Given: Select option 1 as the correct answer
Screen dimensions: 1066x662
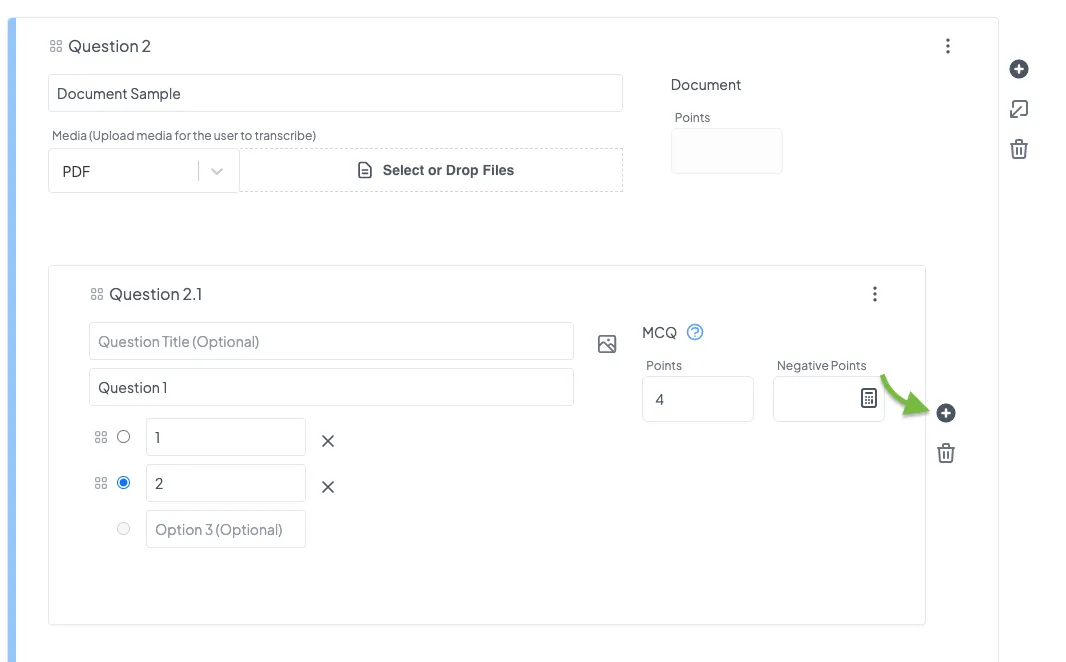Looking at the screenshot, I should [x=123, y=437].
